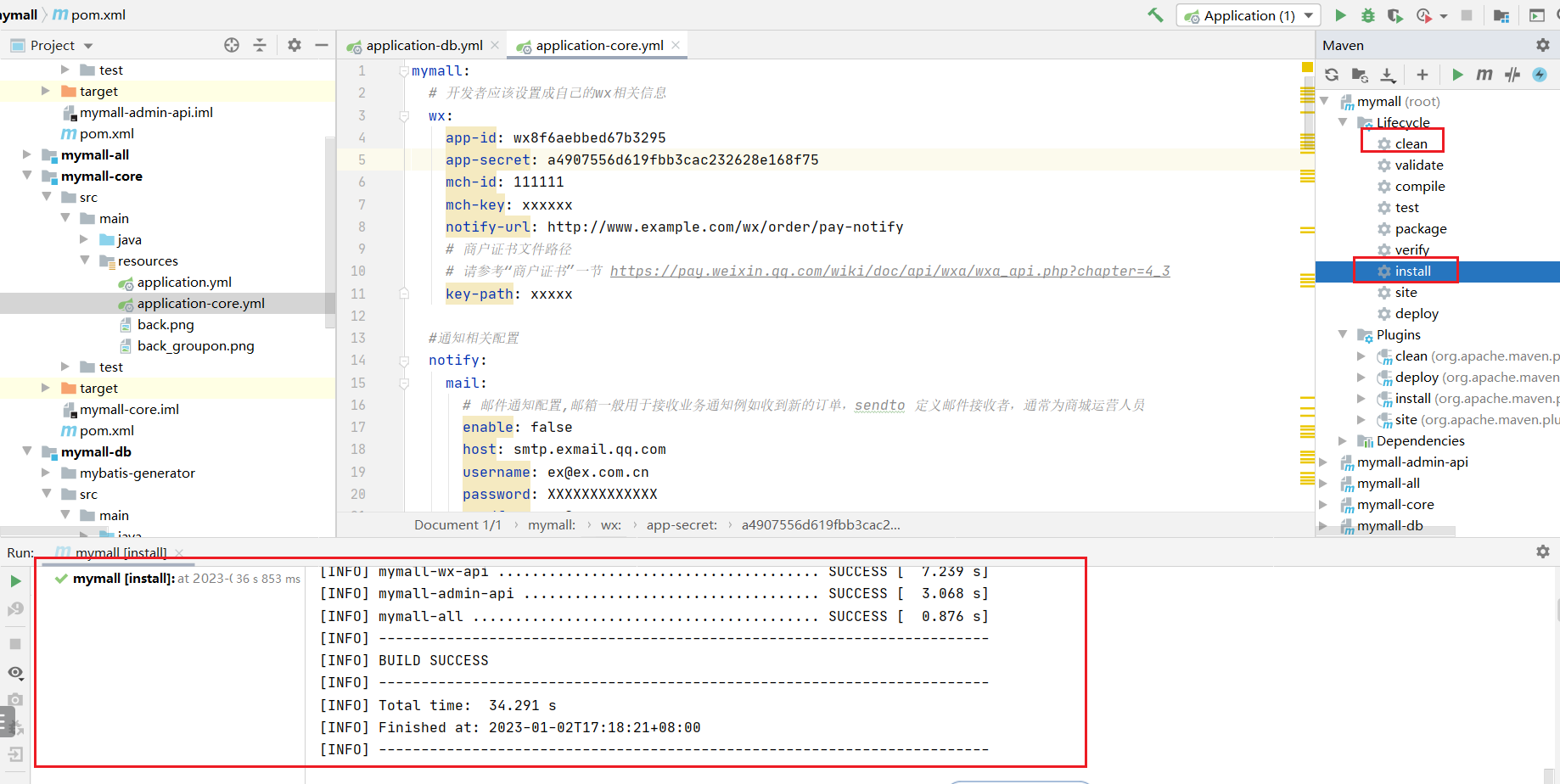
Task: Collapse all in Project panel
Action: [x=260, y=45]
